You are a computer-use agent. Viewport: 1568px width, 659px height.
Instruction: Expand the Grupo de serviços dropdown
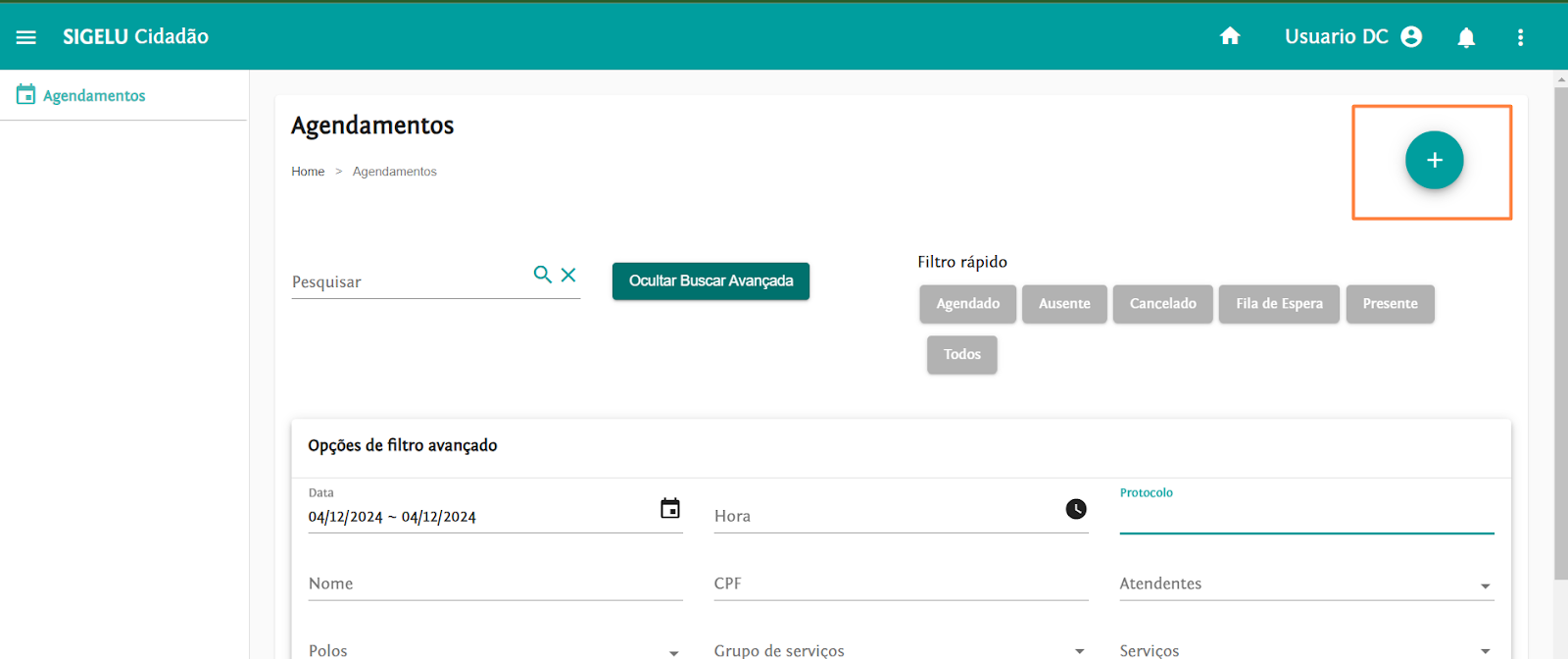pyautogui.click(x=1079, y=651)
